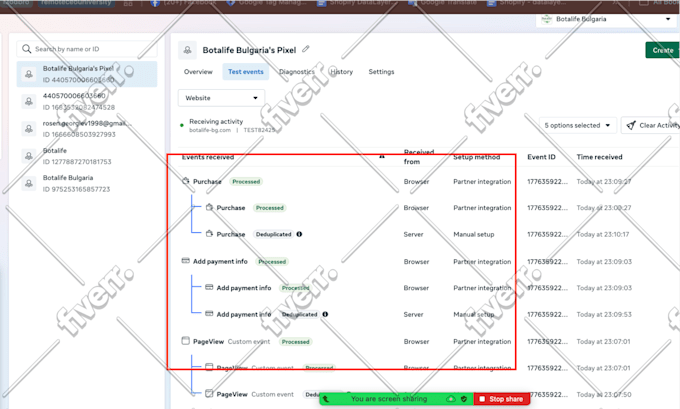Click the Received from column header
Screen dimensions: 680x409
pos(418,157)
